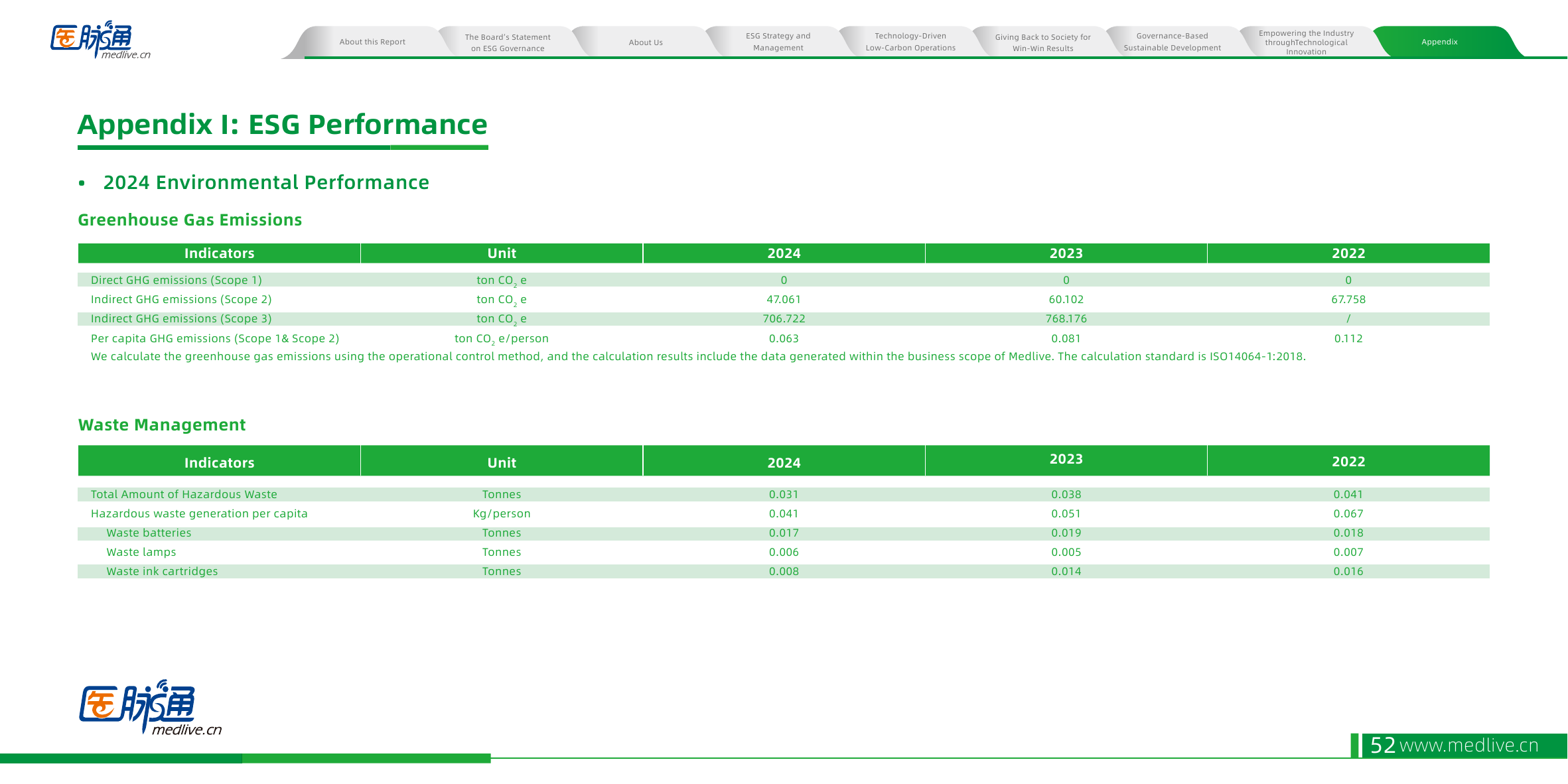Click the 0.005 waste lamps 2023 value
1568x784 pixels.
pos(1066,553)
